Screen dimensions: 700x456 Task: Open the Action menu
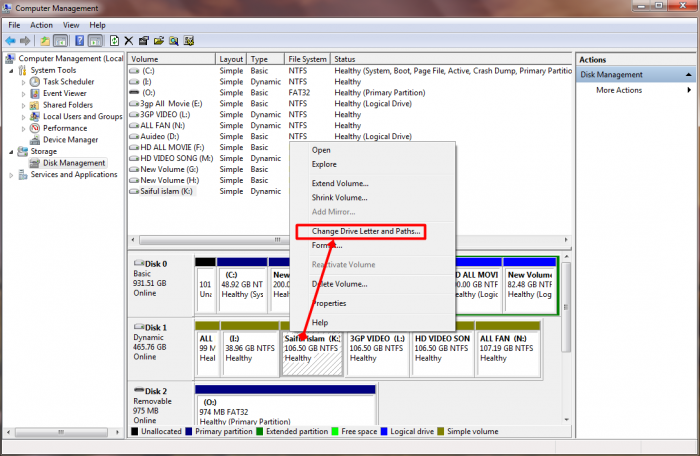coord(42,25)
